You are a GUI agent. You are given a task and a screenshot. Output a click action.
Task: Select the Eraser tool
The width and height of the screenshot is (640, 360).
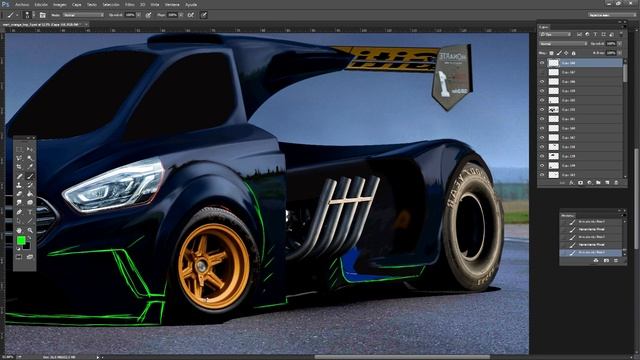click(19, 193)
